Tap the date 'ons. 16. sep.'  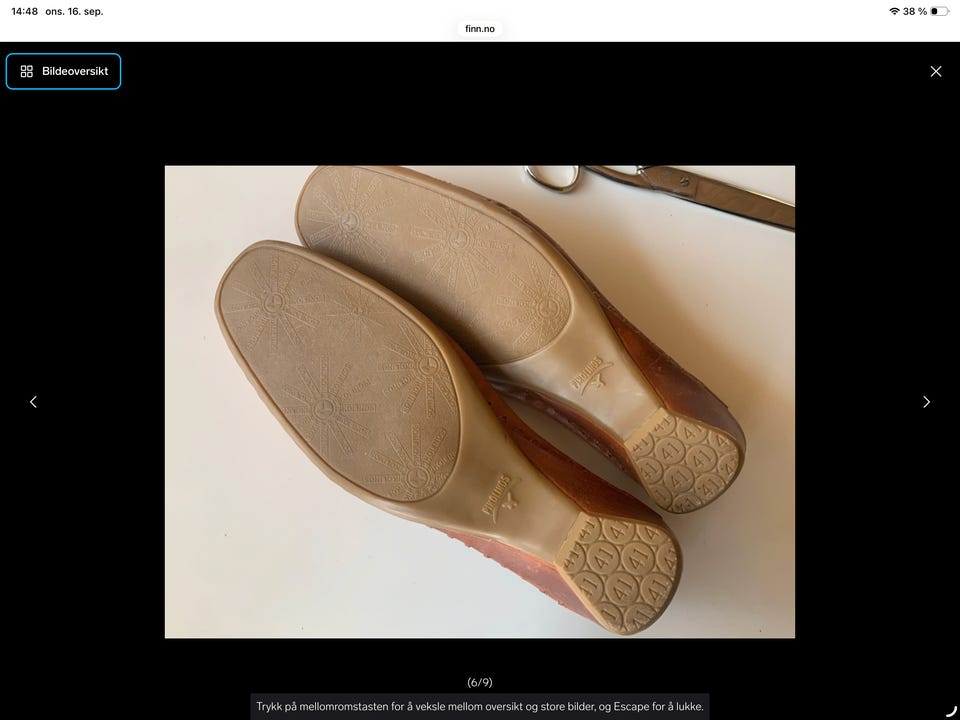click(74, 12)
